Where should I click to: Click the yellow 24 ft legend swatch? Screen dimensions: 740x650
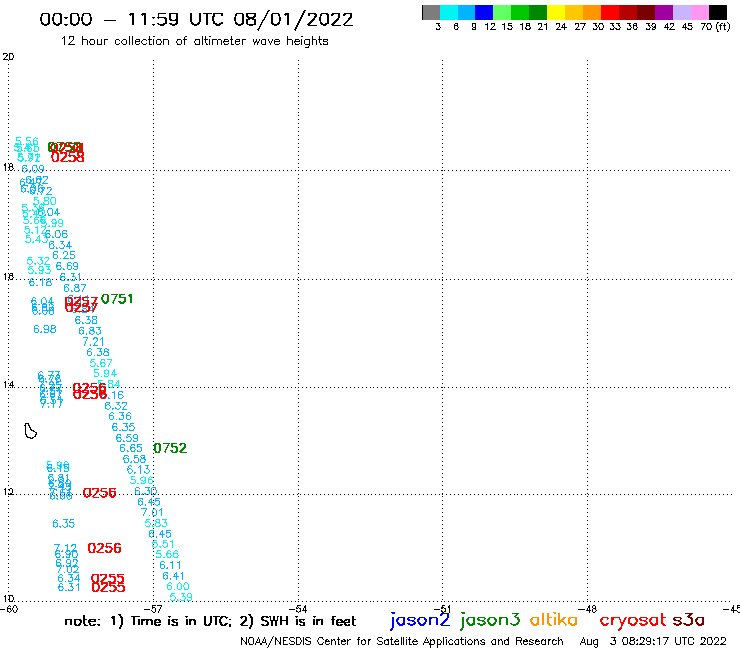tap(556, 13)
